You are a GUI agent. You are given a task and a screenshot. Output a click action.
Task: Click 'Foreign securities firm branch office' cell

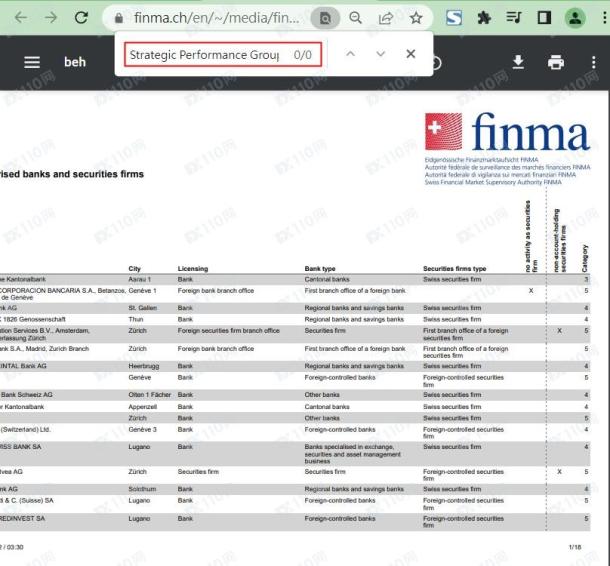point(229,331)
